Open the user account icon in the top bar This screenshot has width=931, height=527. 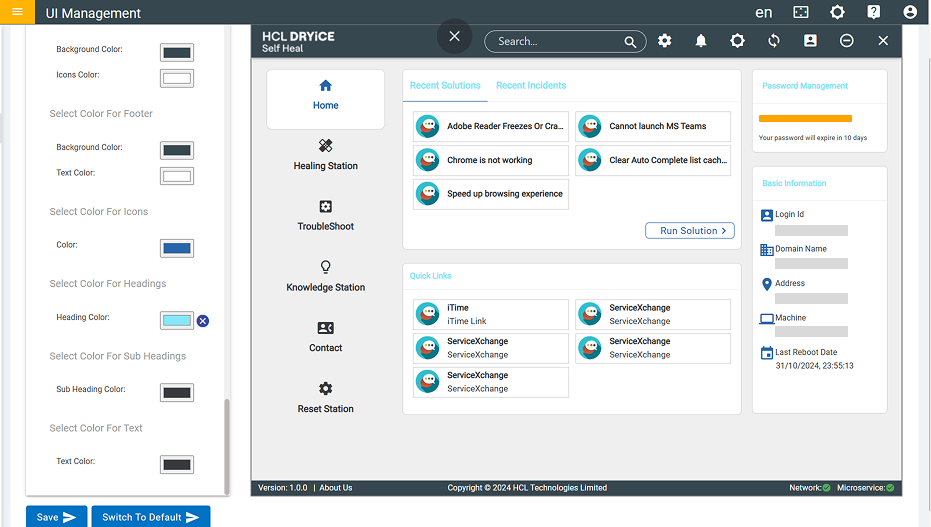tap(910, 12)
